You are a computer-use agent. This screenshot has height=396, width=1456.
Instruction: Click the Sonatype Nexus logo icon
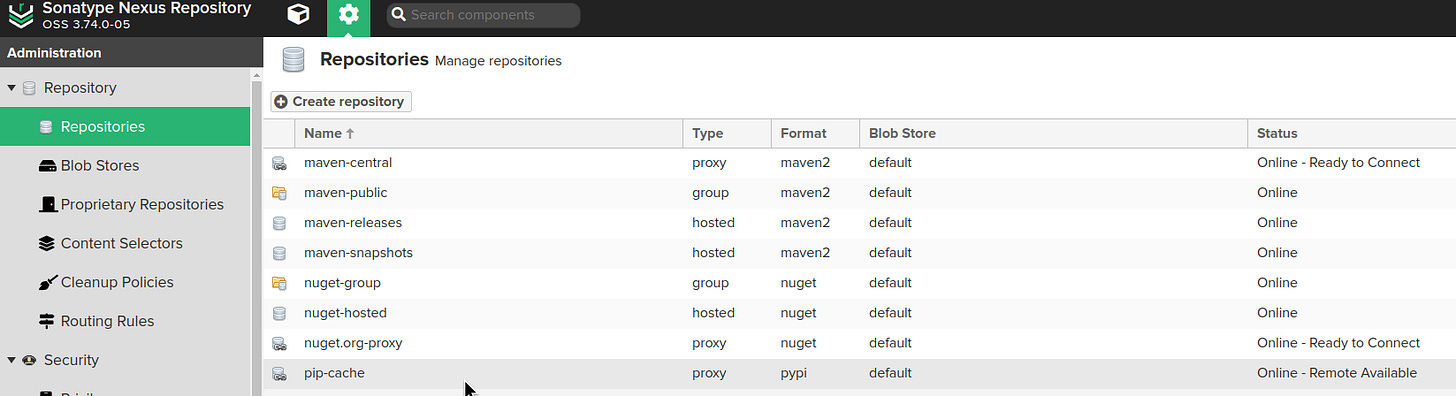point(20,14)
